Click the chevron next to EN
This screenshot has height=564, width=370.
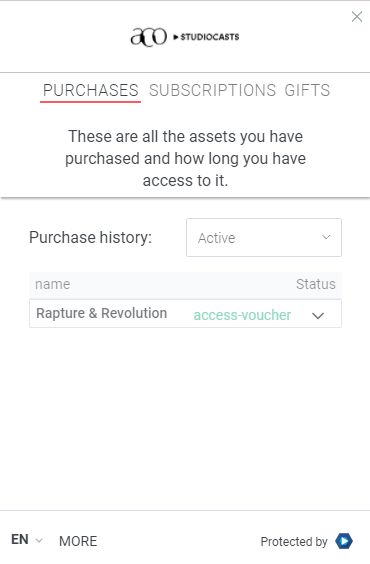39,540
